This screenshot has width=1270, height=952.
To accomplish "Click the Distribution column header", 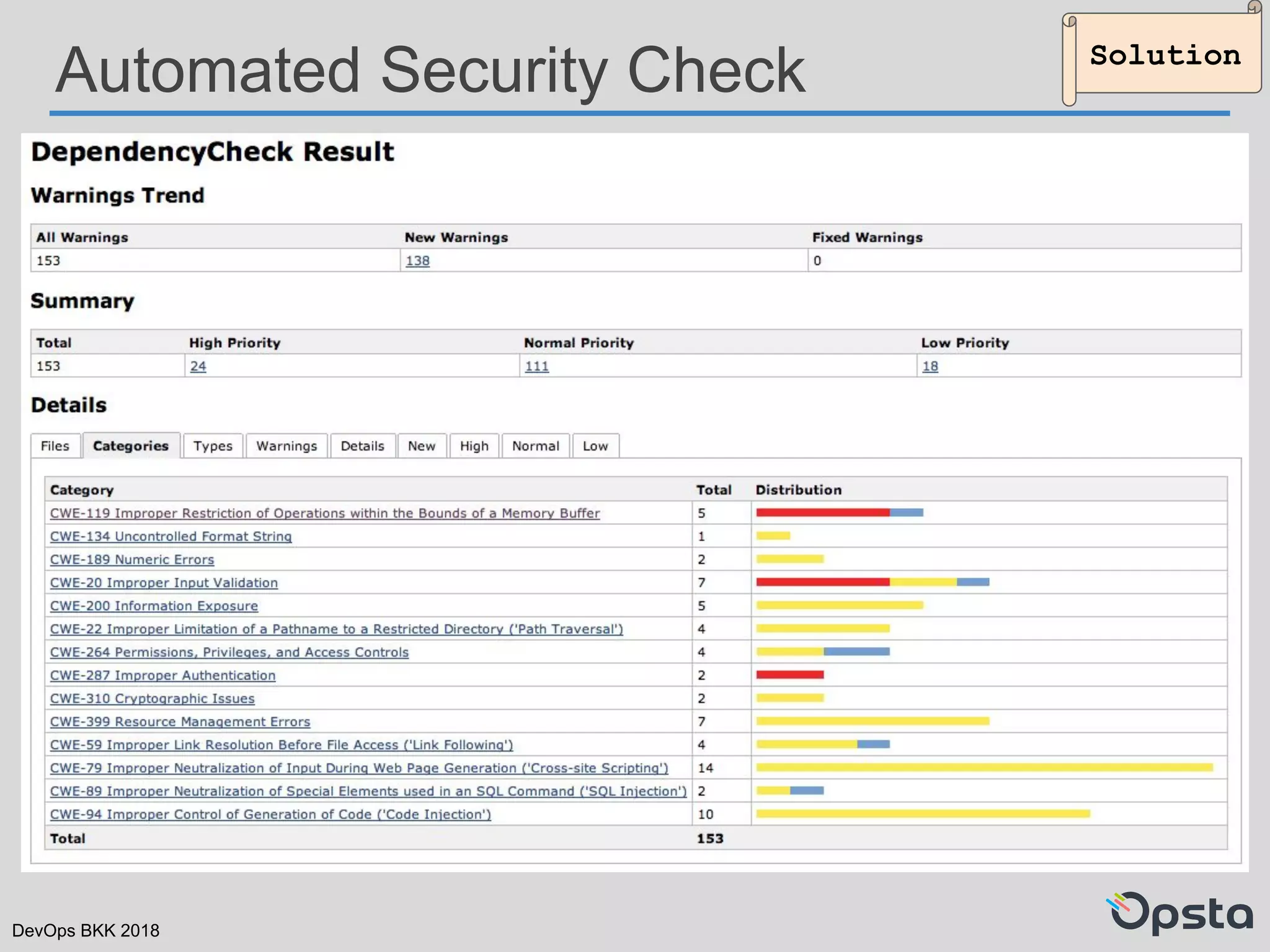I will click(x=799, y=490).
